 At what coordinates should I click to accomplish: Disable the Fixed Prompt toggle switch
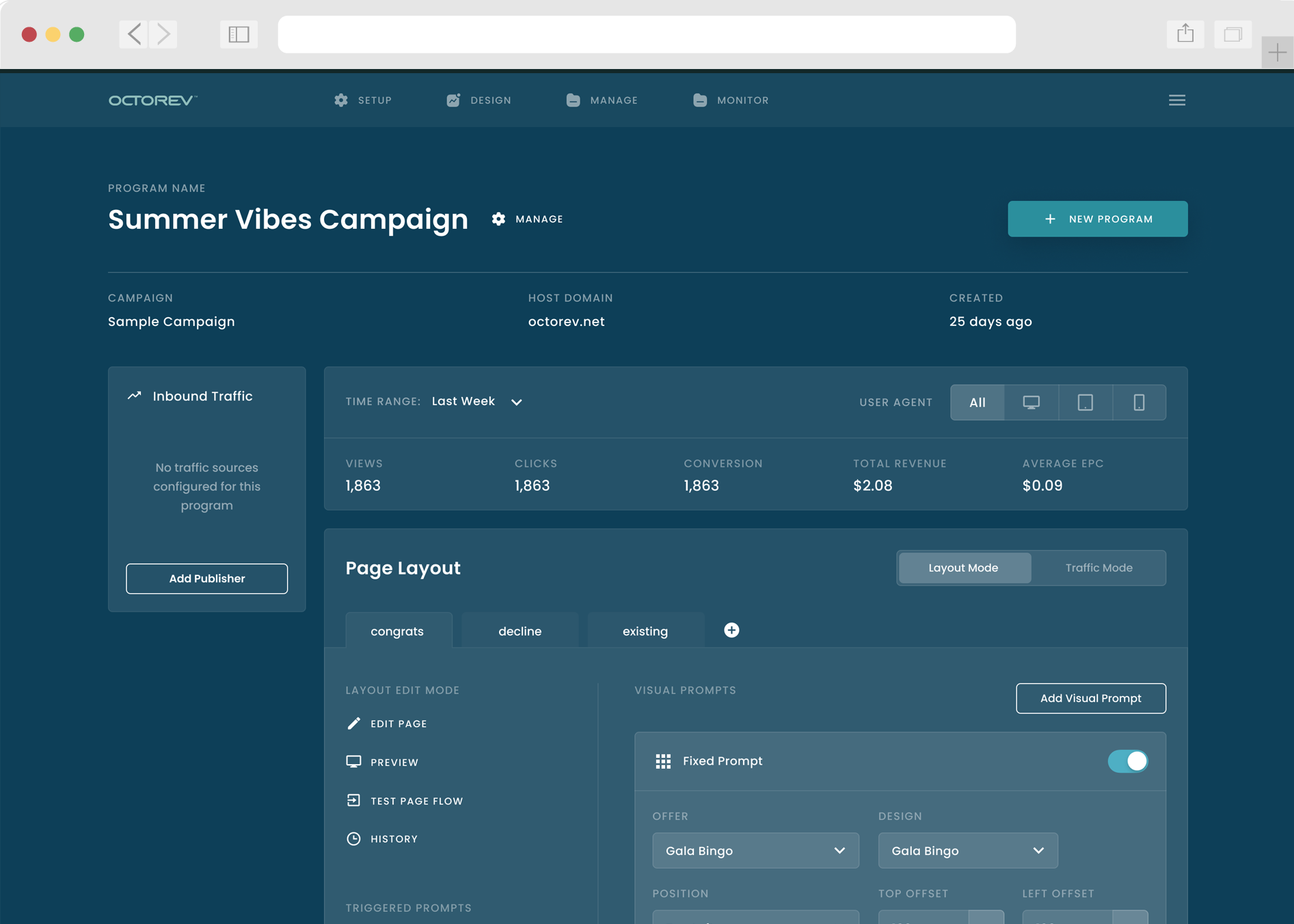1127,761
